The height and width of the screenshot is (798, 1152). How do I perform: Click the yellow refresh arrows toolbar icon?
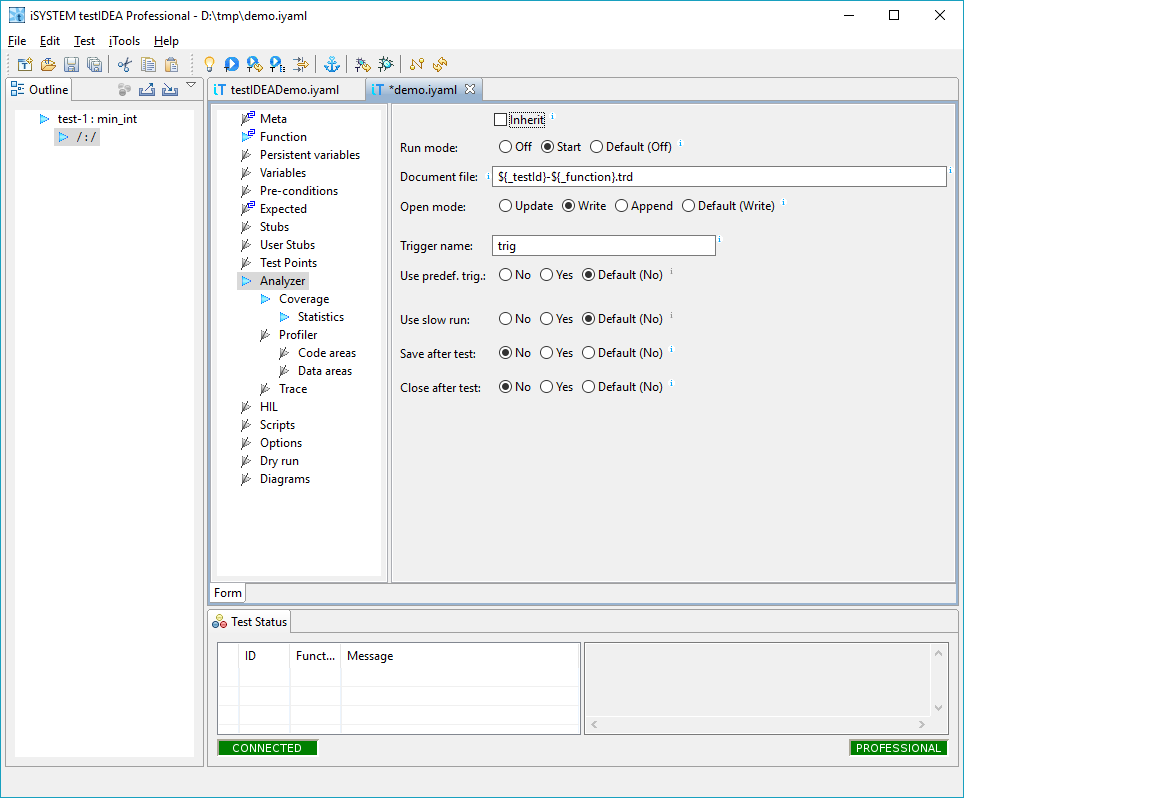(x=440, y=65)
